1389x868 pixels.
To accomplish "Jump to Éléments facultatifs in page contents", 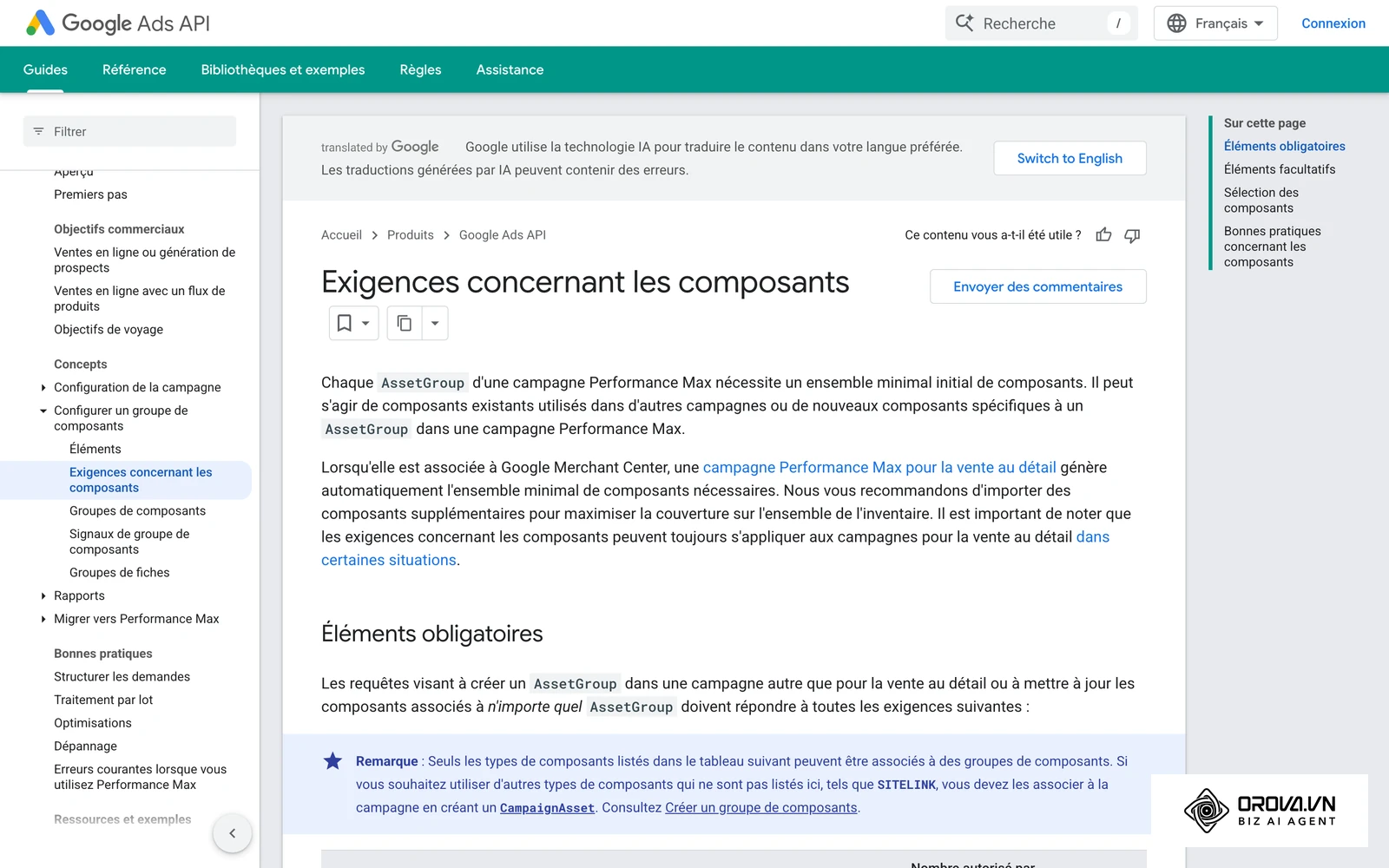I will point(1279,169).
